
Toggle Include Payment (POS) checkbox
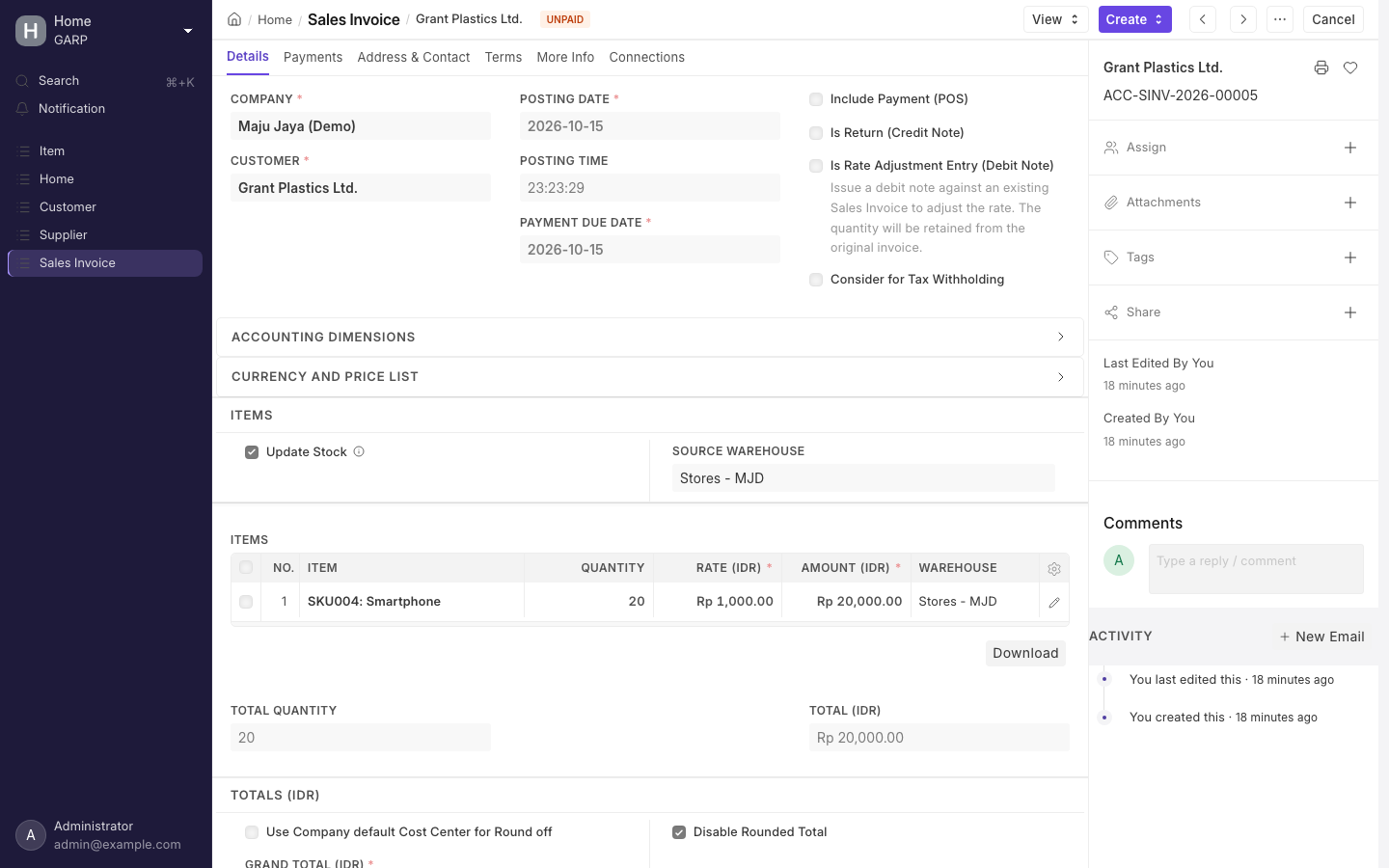coord(816,99)
